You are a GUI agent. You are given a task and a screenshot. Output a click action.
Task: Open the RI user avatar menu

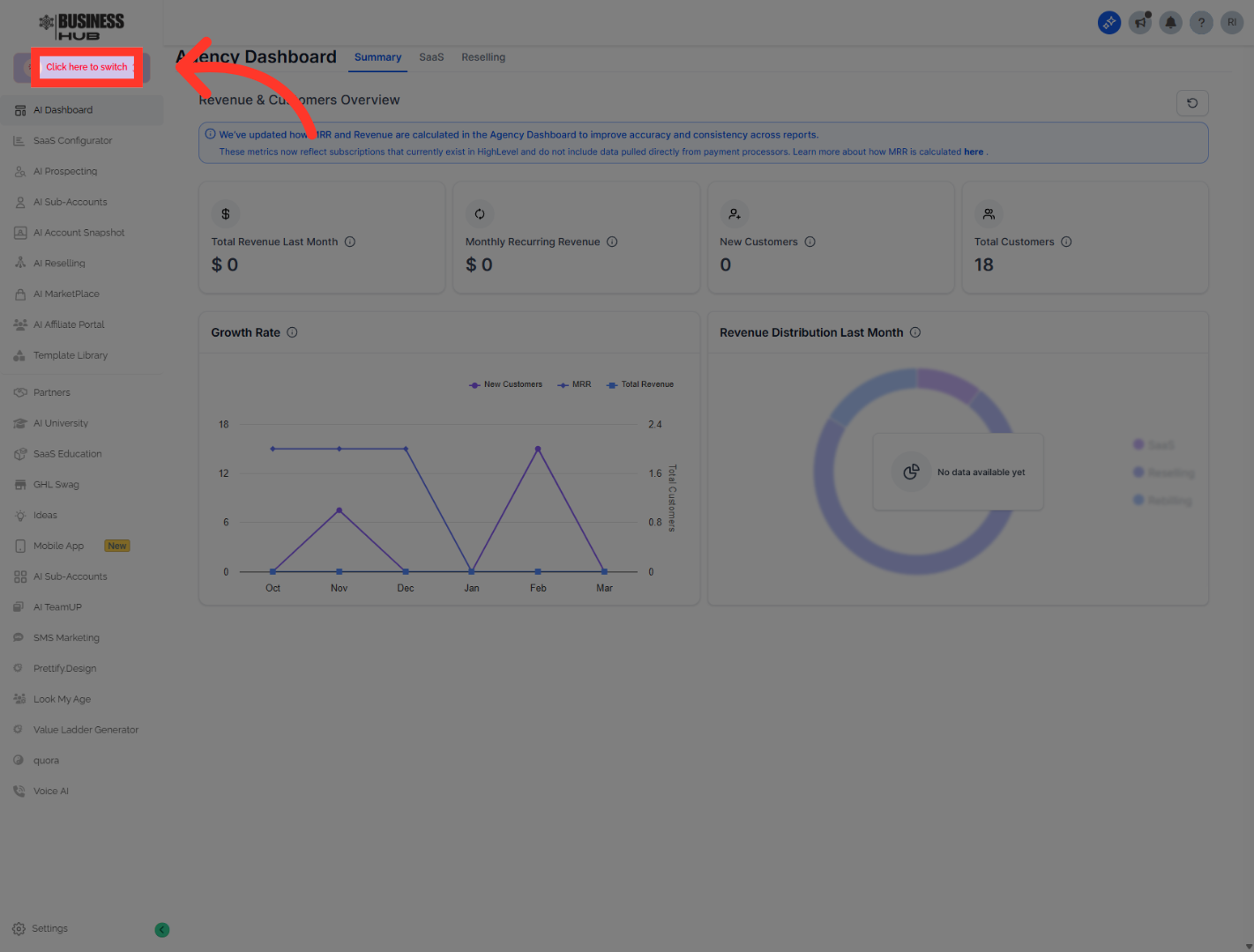1232,23
